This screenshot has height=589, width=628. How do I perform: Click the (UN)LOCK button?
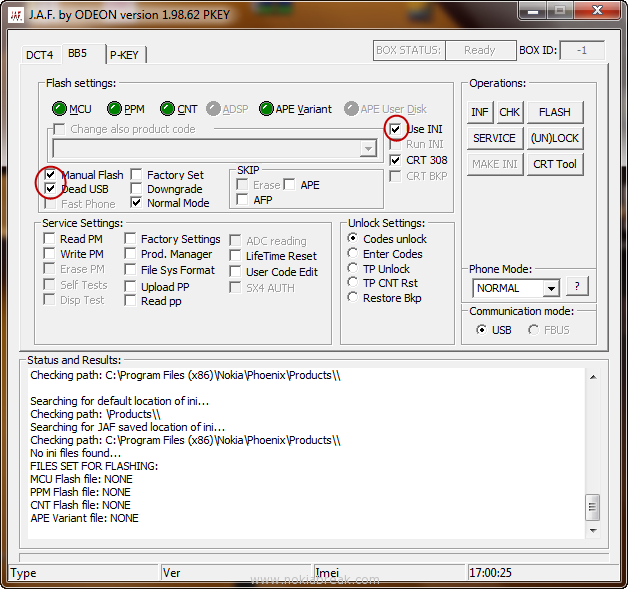(555, 138)
